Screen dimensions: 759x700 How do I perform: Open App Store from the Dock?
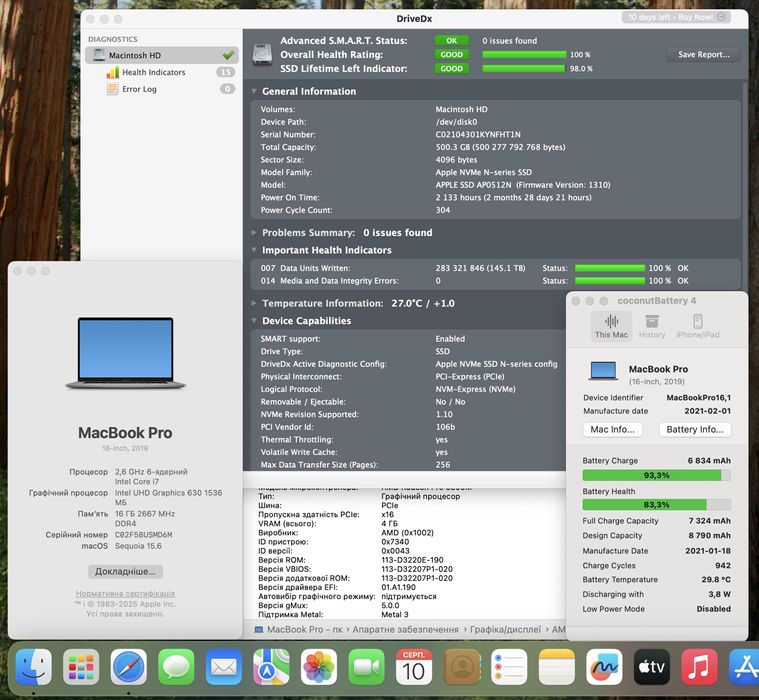coord(744,667)
